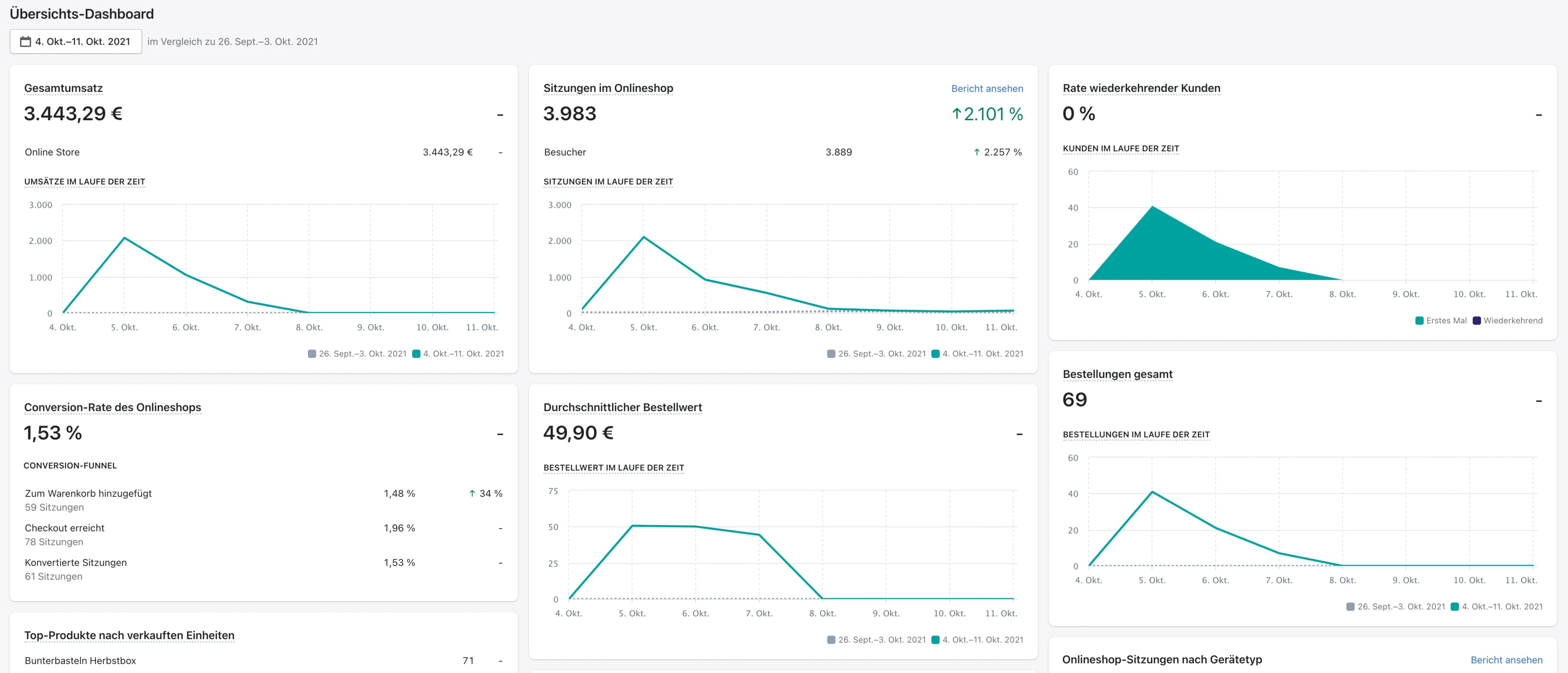1568x673 pixels.
Task: Click gray 26. Sept. legend swatch under Gesamtumsatz chart
Action: coord(312,354)
